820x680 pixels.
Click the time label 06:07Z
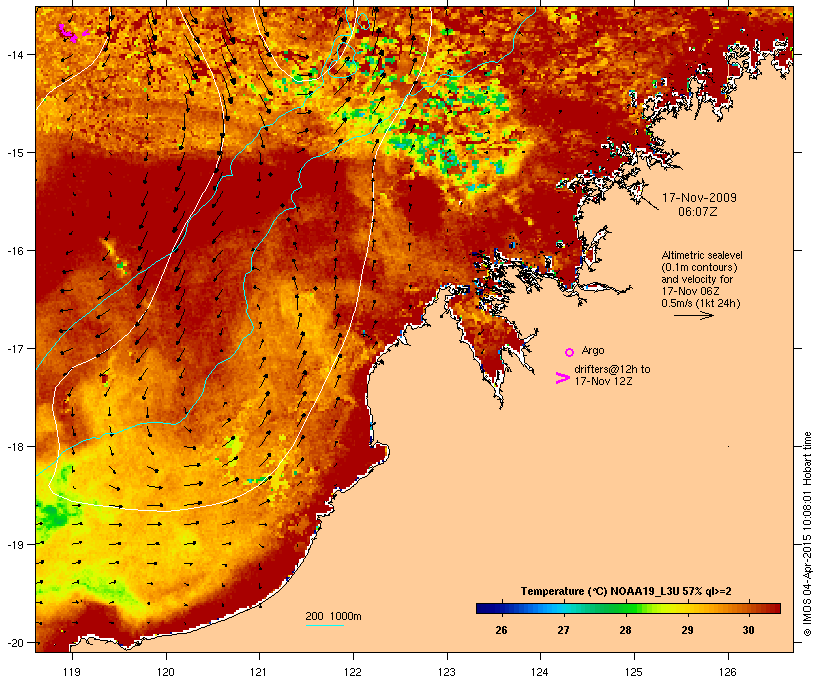(x=698, y=212)
